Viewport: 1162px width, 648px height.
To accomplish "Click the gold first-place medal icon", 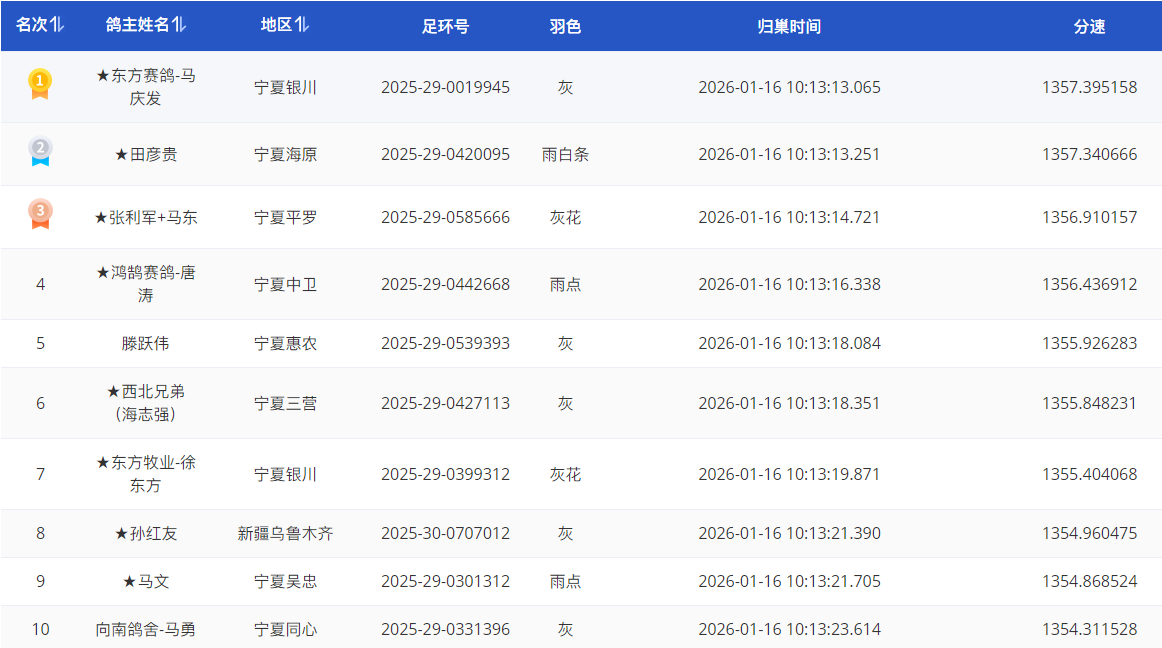I will tap(40, 84).
